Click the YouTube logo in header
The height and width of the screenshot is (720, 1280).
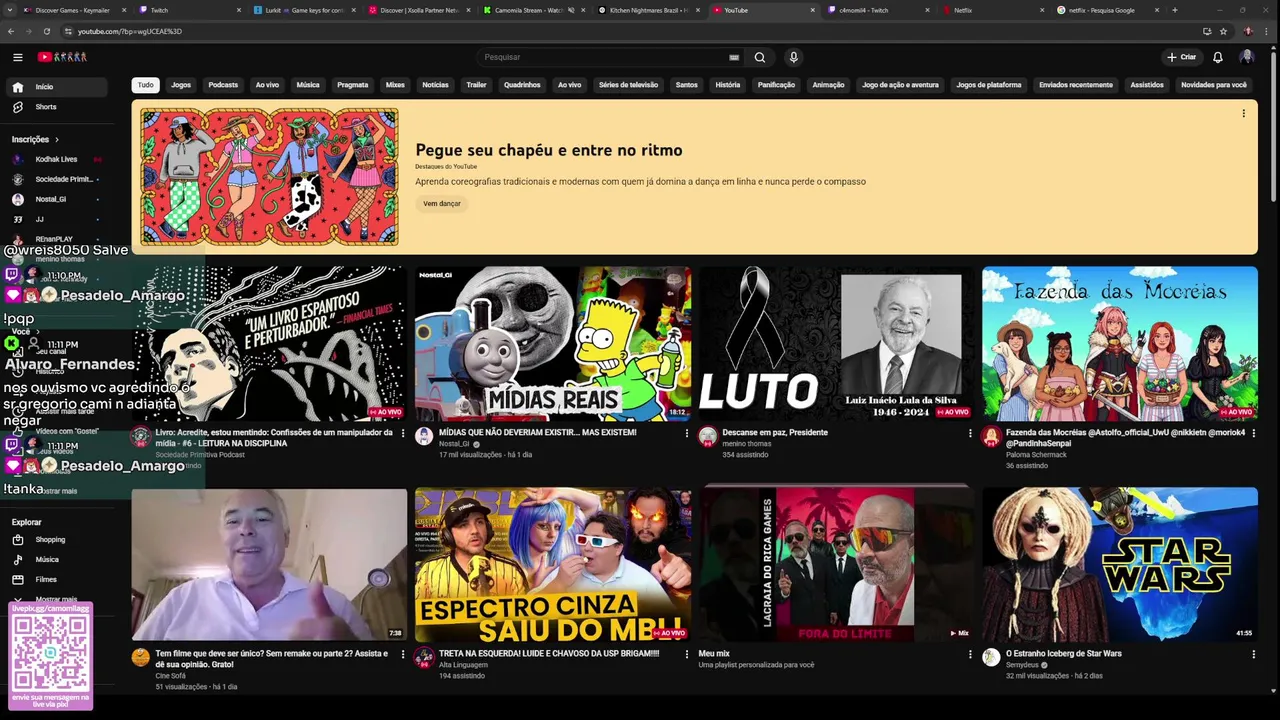tap(62, 57)
